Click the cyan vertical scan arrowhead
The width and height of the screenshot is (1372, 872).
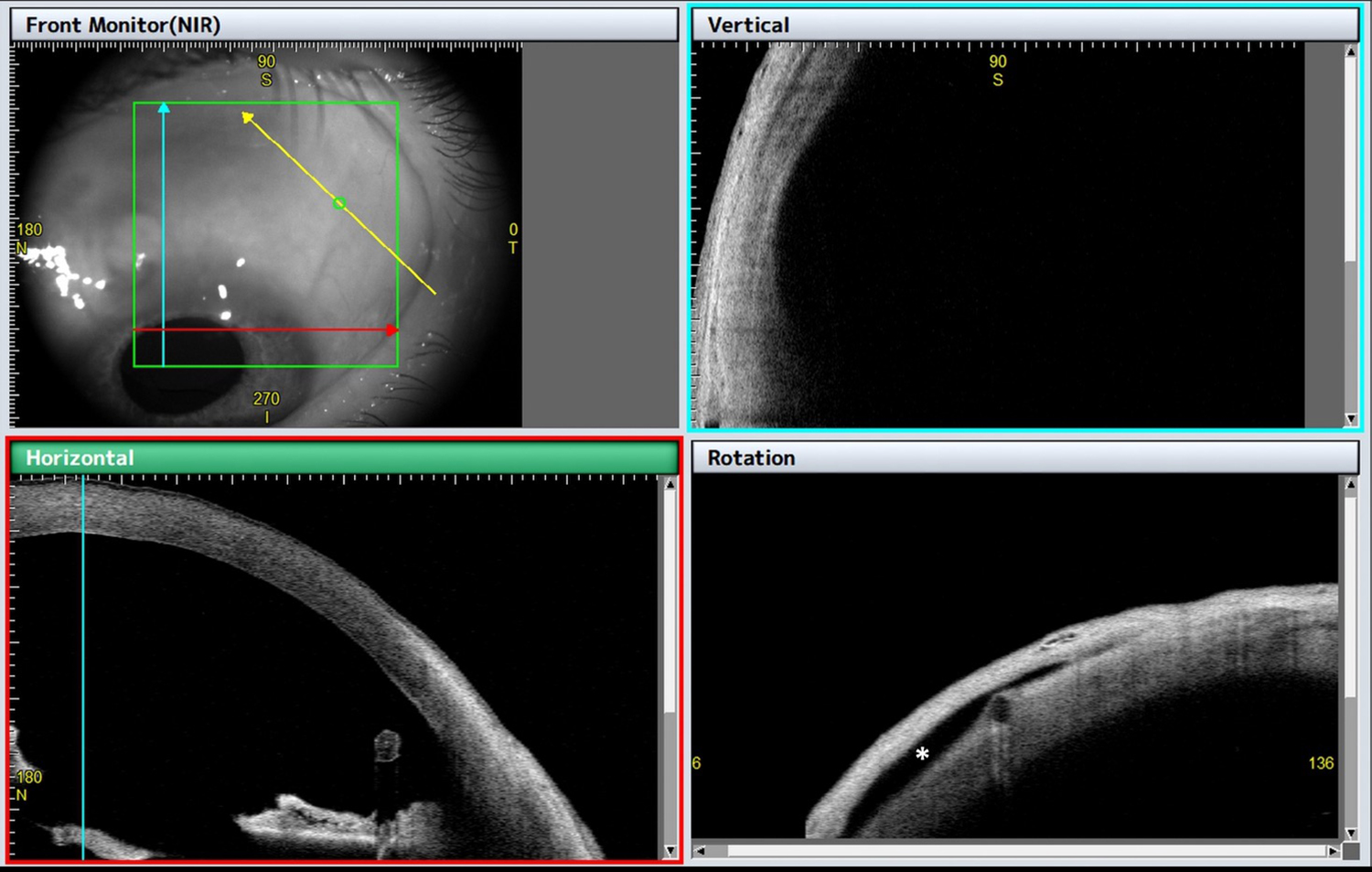pos(164,107)
